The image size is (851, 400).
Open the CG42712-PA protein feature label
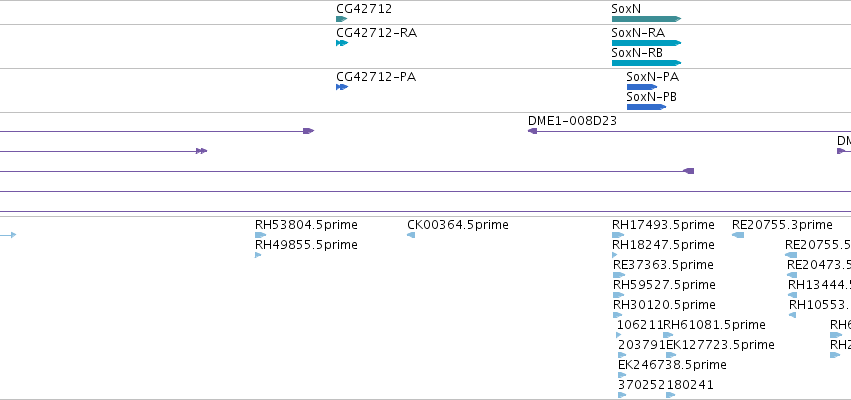click(x=376, y=77)
